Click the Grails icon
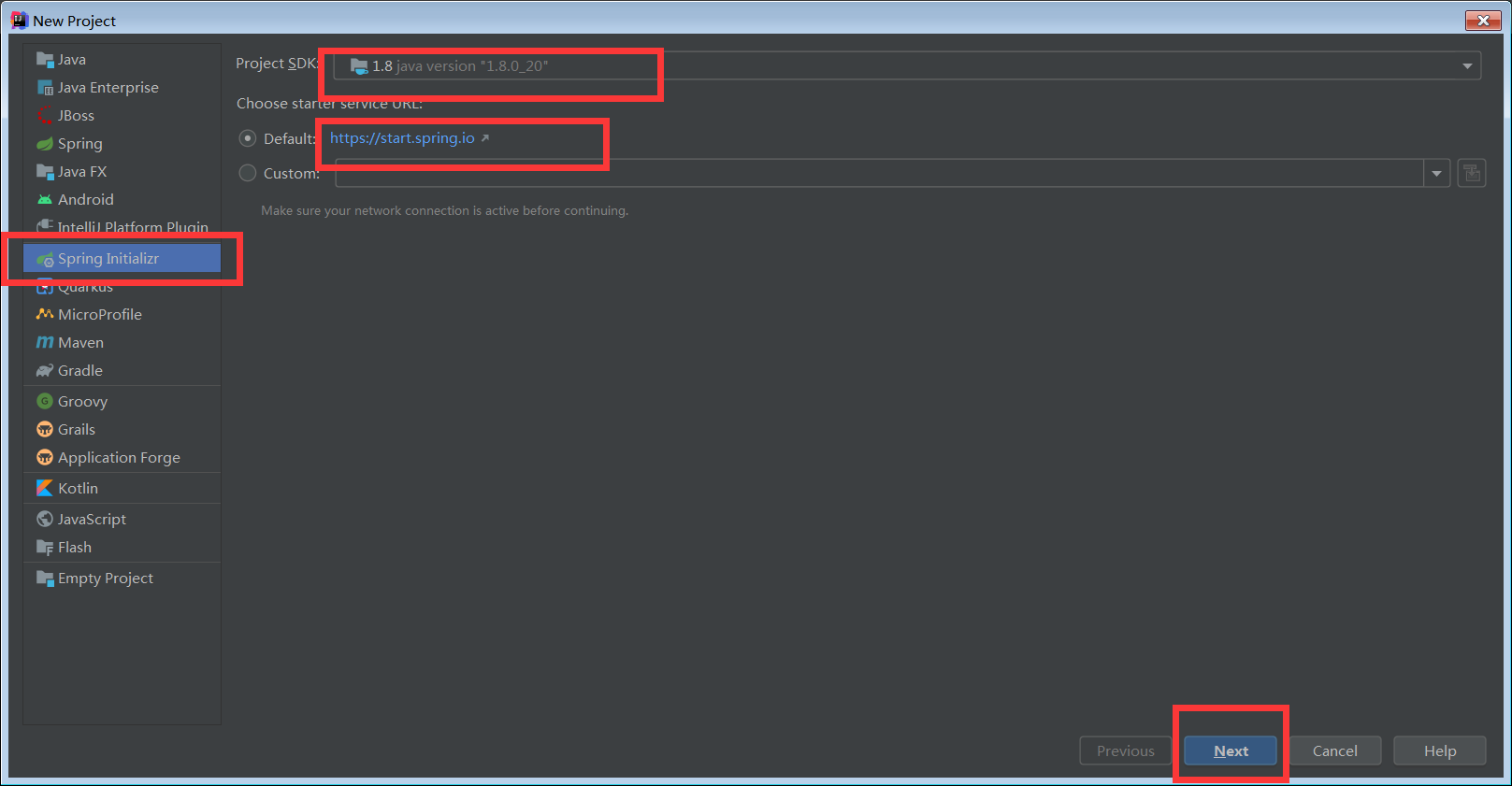 click(45, 430)
